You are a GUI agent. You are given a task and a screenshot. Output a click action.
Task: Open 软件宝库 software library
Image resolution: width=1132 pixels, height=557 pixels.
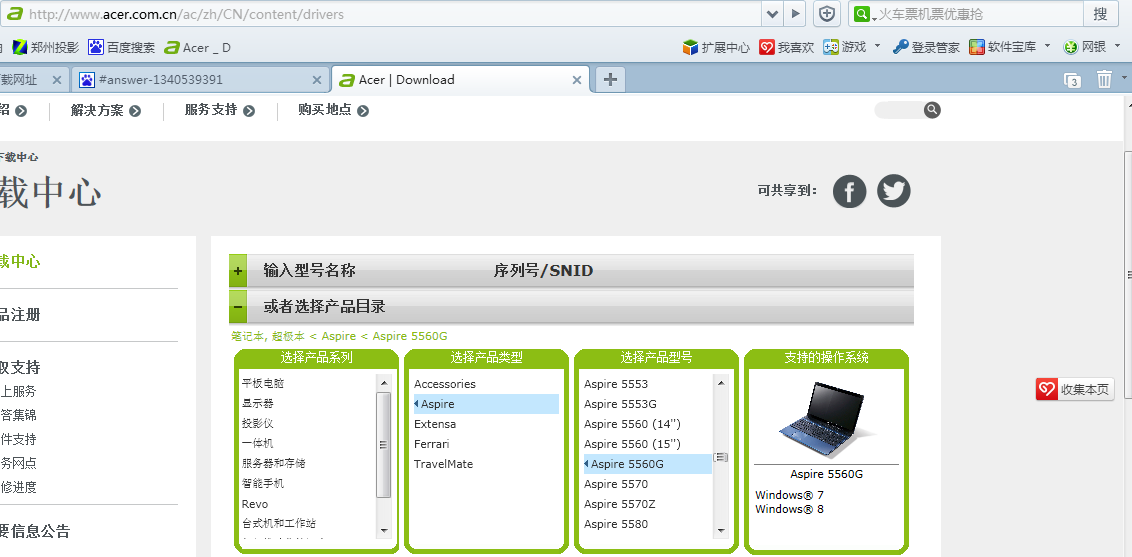pos(1003,48)
